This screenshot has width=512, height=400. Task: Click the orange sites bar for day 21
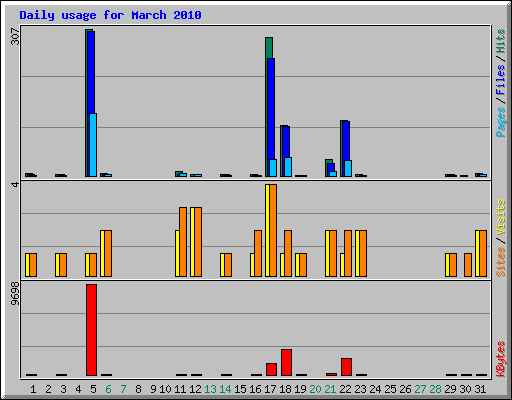tap(333, 253)
